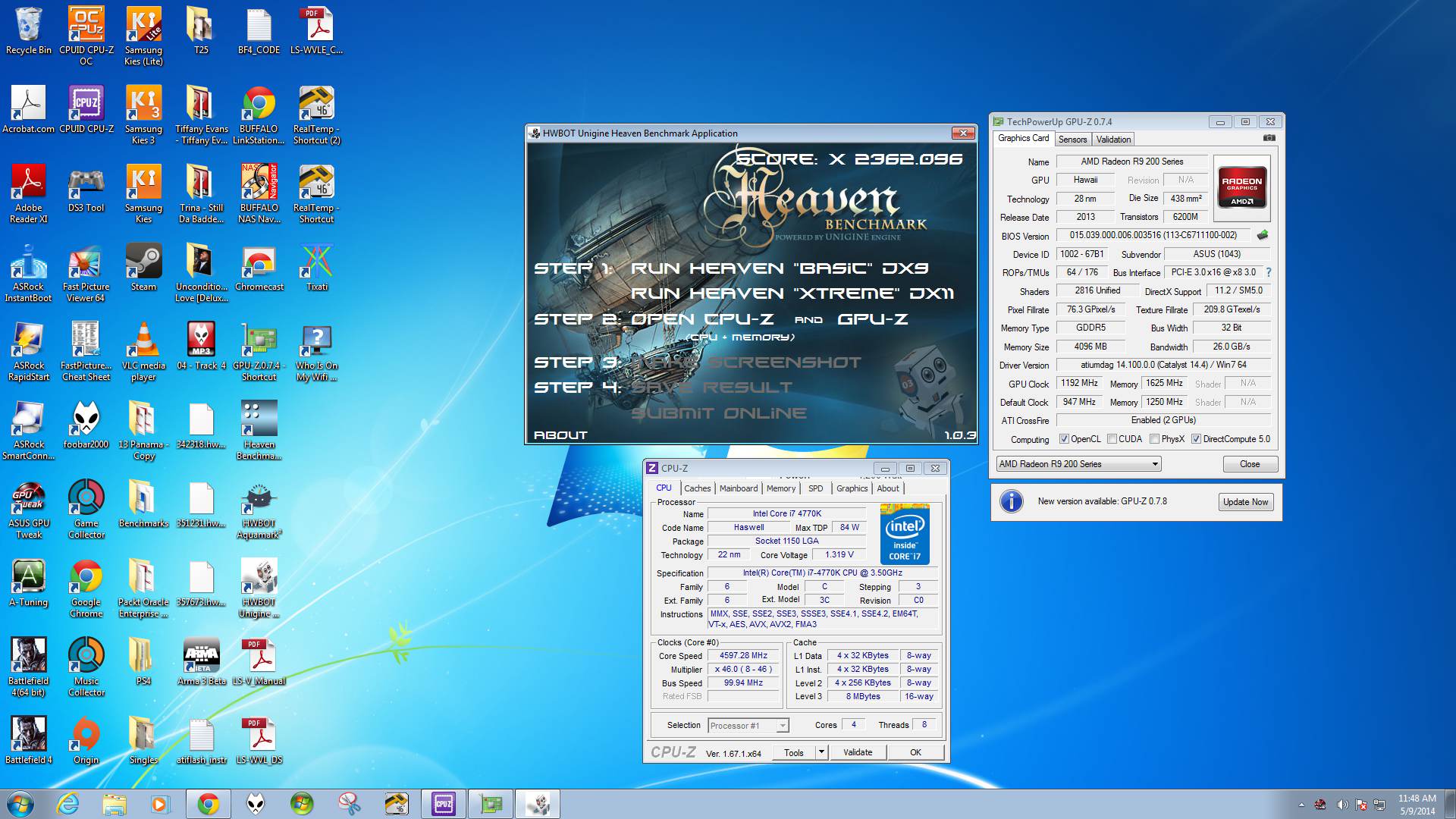This screenshot has height=819, width=1456.
Task: Open the Recycle Bin desktop icon
Action: coord(29,31)
